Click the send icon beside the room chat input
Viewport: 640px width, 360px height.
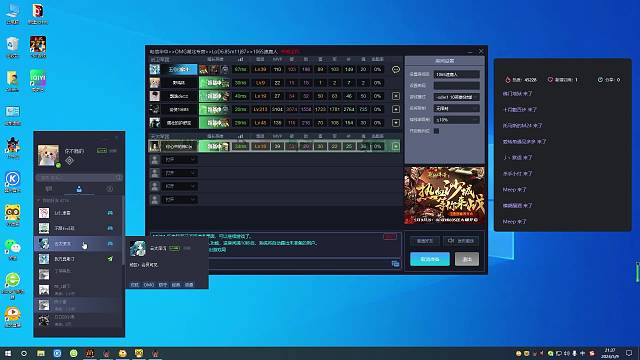(395, 264)
